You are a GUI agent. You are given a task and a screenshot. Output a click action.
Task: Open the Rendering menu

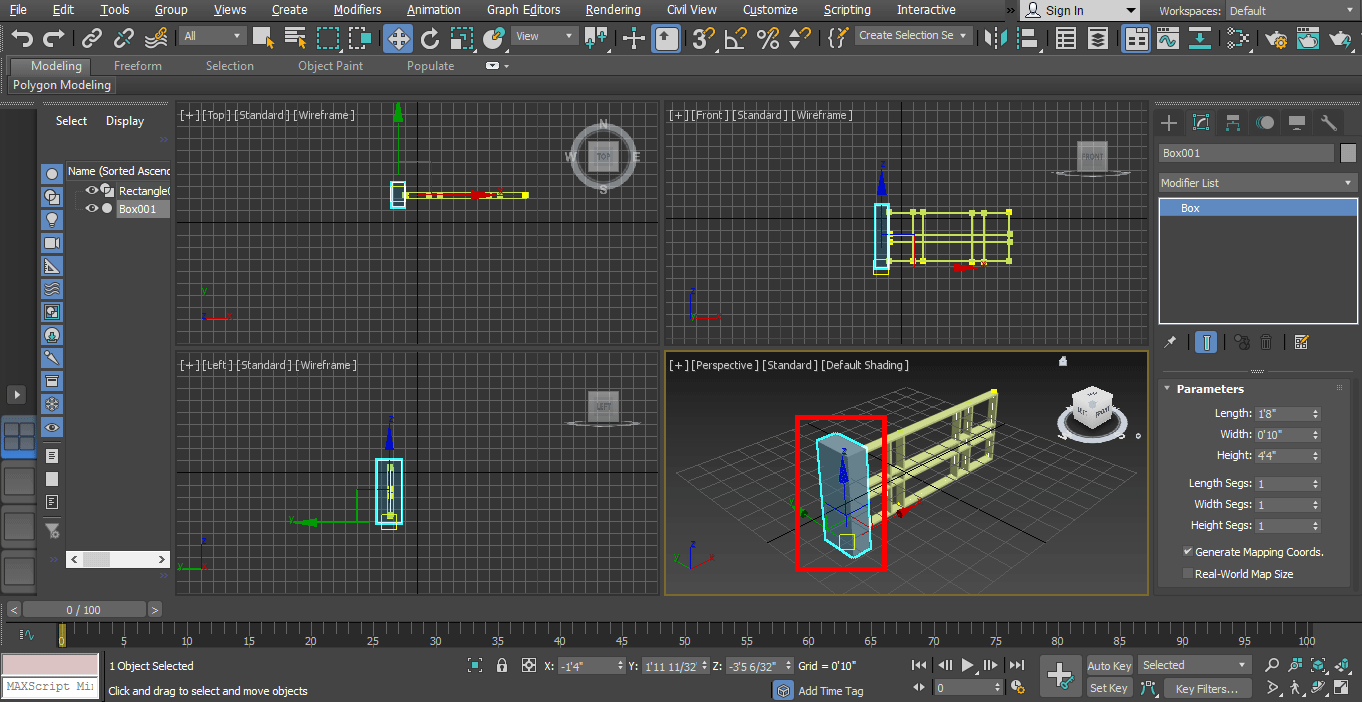pos(612,9)
